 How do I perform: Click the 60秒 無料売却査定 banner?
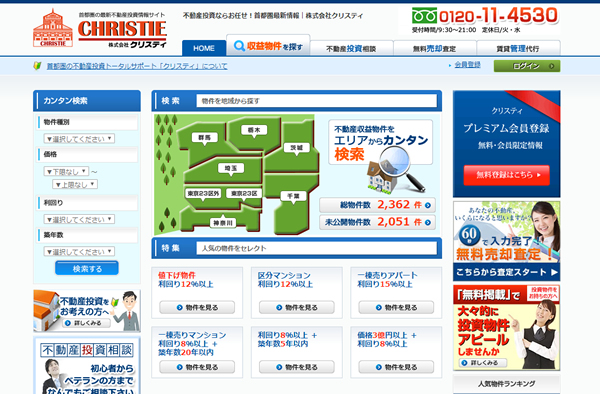pyautogui.click(x=507, y=241)
